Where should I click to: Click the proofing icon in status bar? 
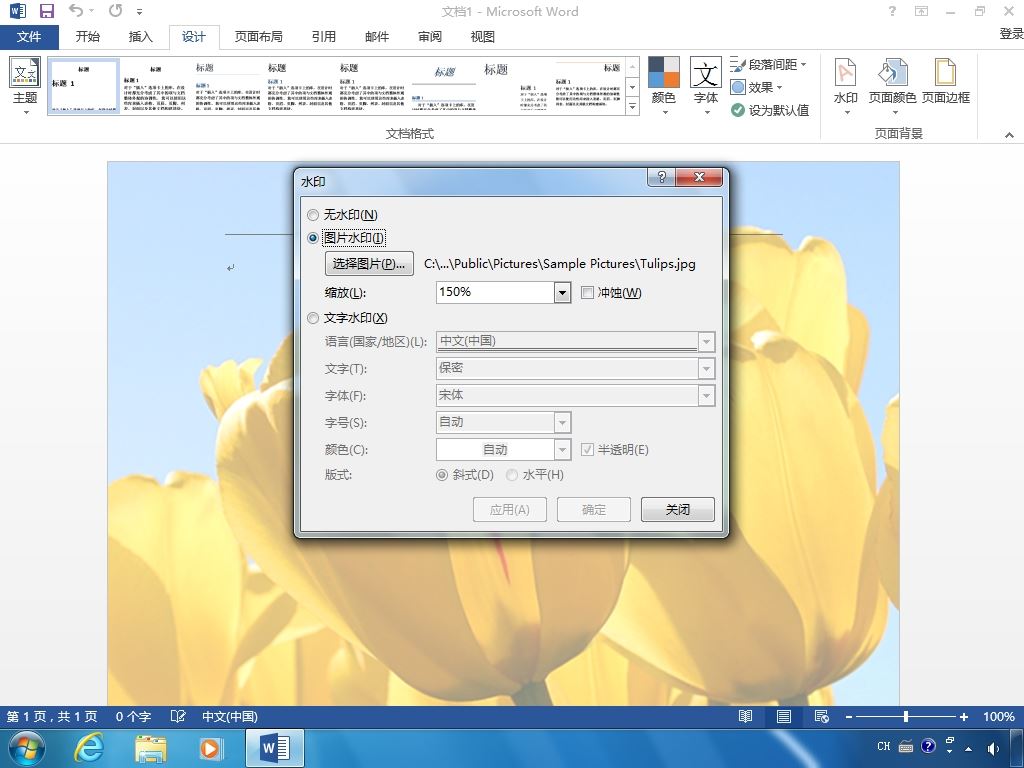(178, 716)
